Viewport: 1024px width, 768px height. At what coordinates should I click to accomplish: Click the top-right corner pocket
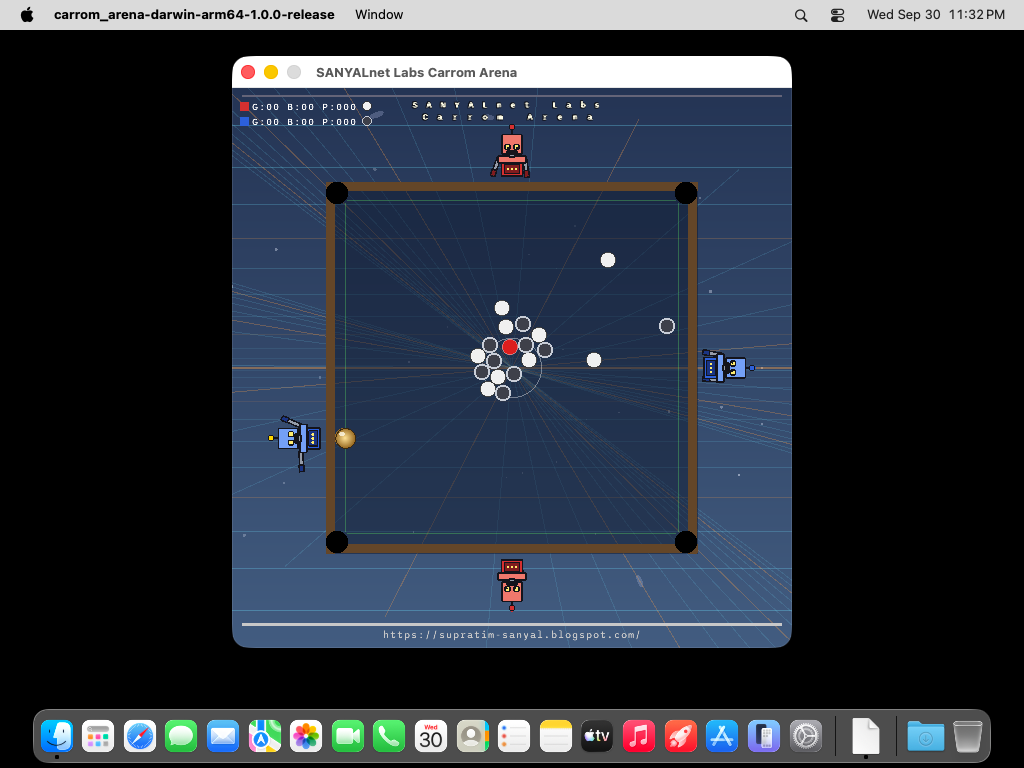(x=686, y=193)
